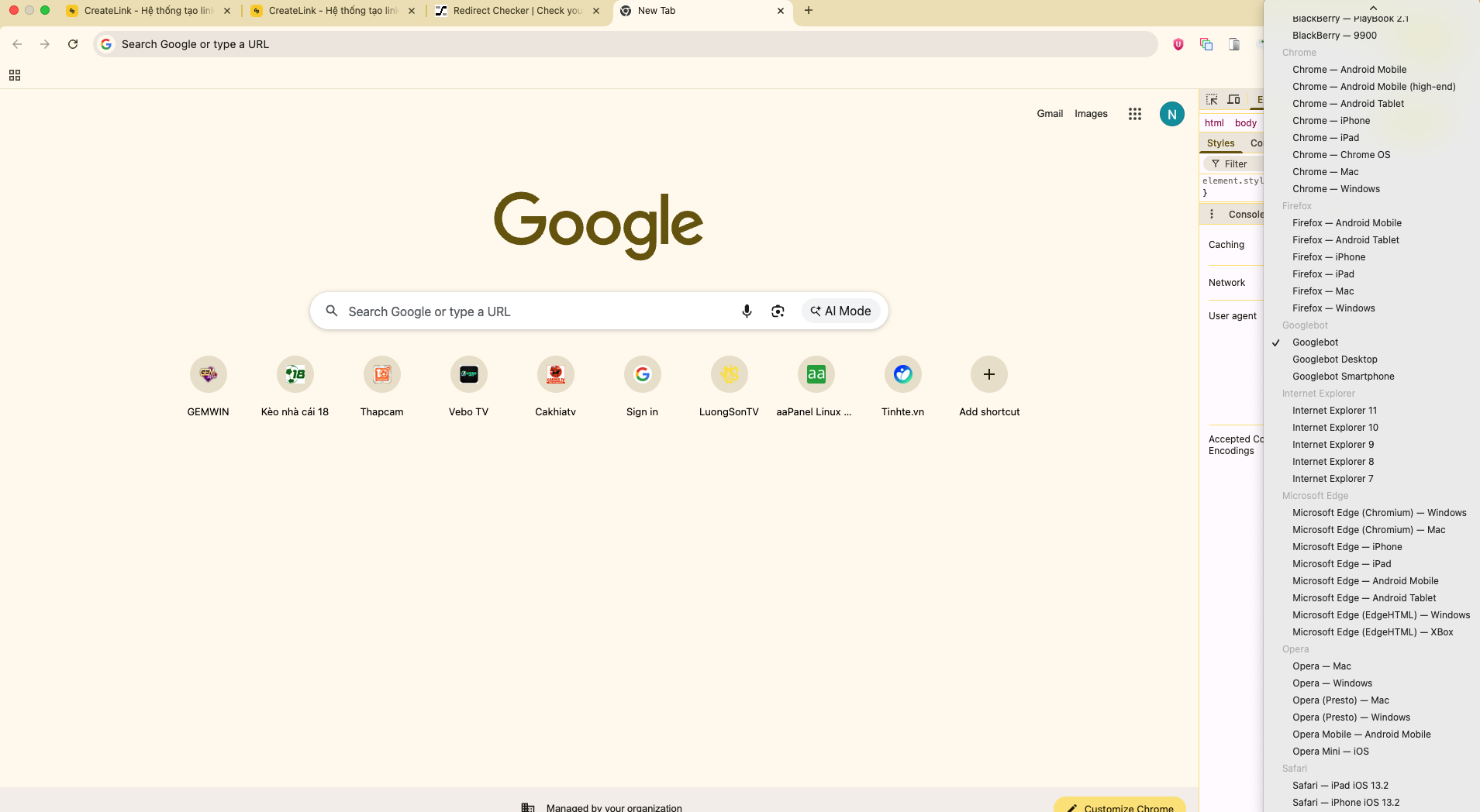This screenshot has width=1480, height=812.
Task: Open the N profile avatar
Action: pyautogui.click(x=1172, y=114)
